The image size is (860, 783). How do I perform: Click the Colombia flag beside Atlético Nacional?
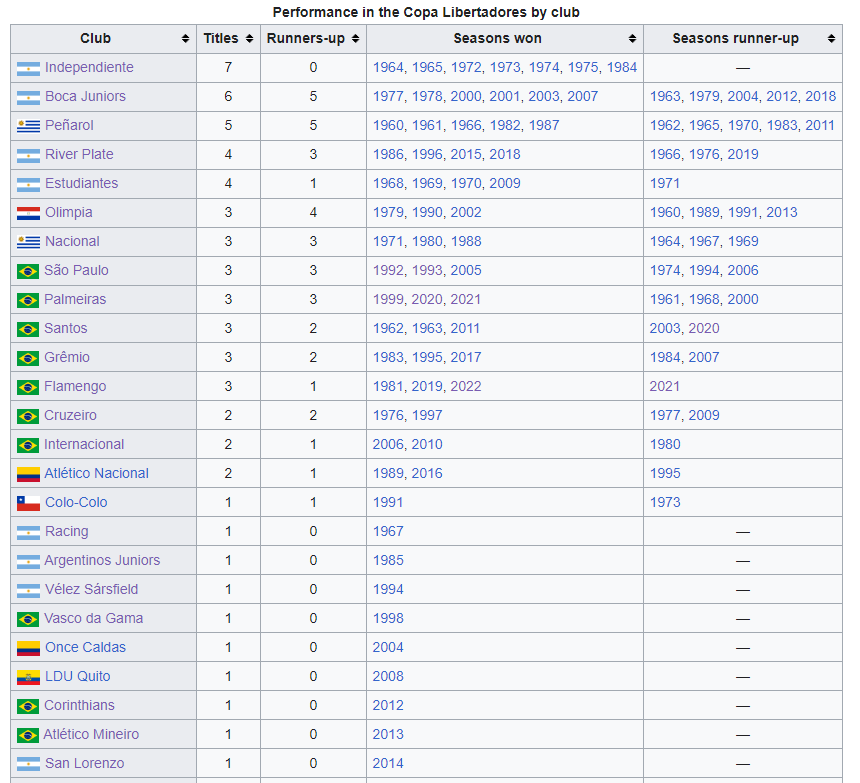pyautogui.click(x=29, y=474)
